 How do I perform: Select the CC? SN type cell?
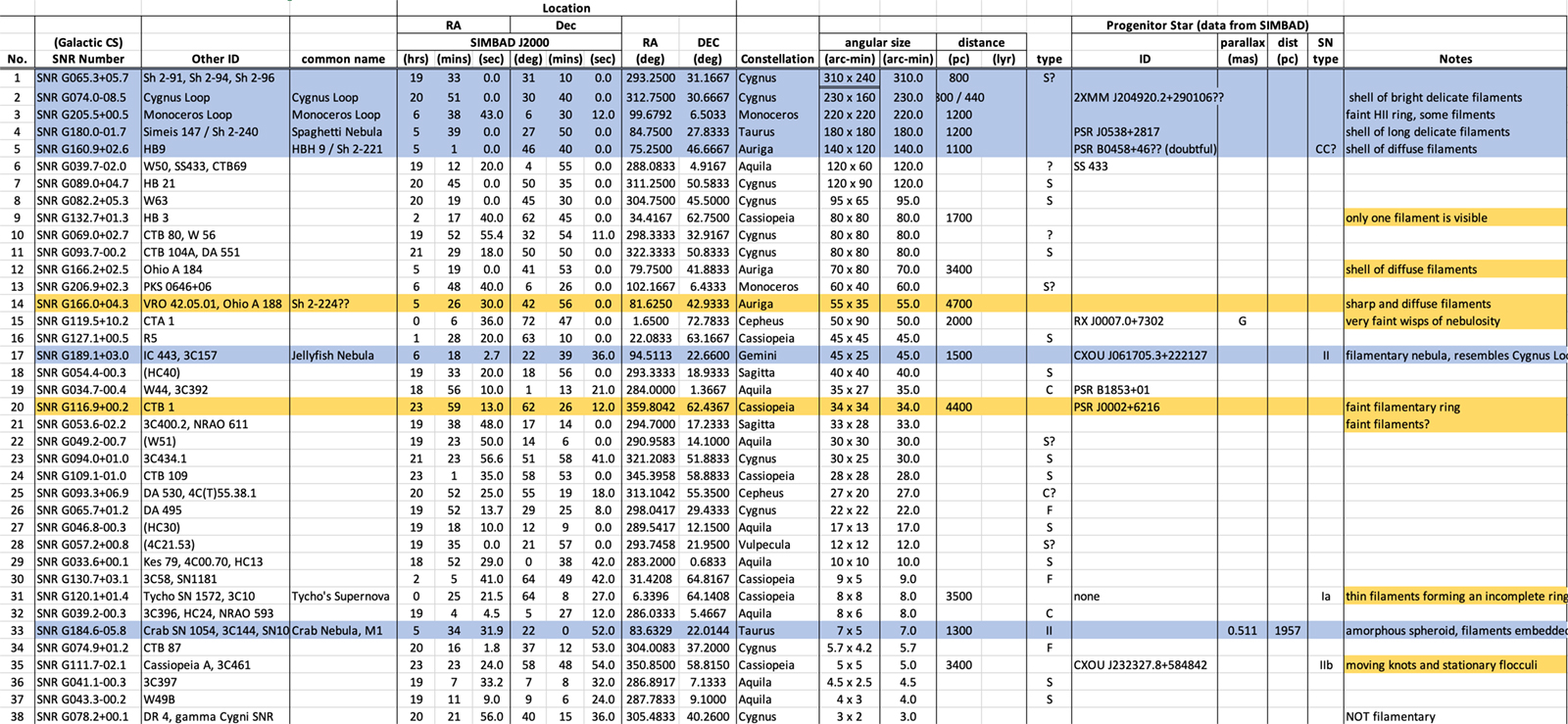[x=1325, y=149]
